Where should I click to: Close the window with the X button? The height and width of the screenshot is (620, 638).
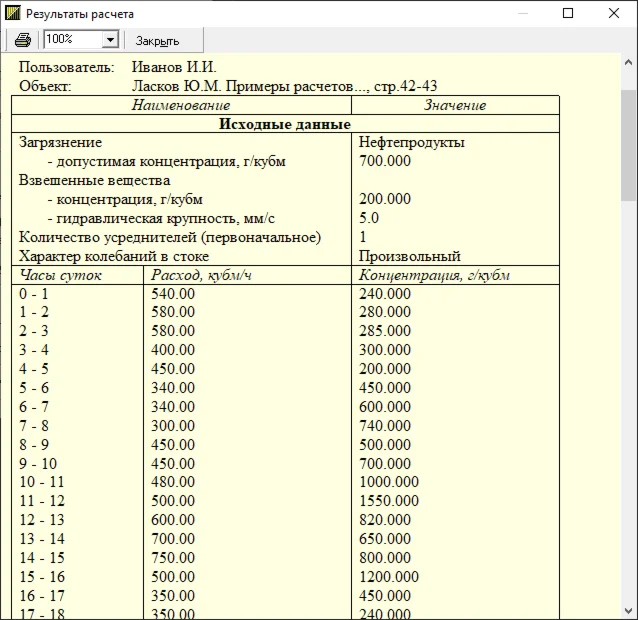614,14
